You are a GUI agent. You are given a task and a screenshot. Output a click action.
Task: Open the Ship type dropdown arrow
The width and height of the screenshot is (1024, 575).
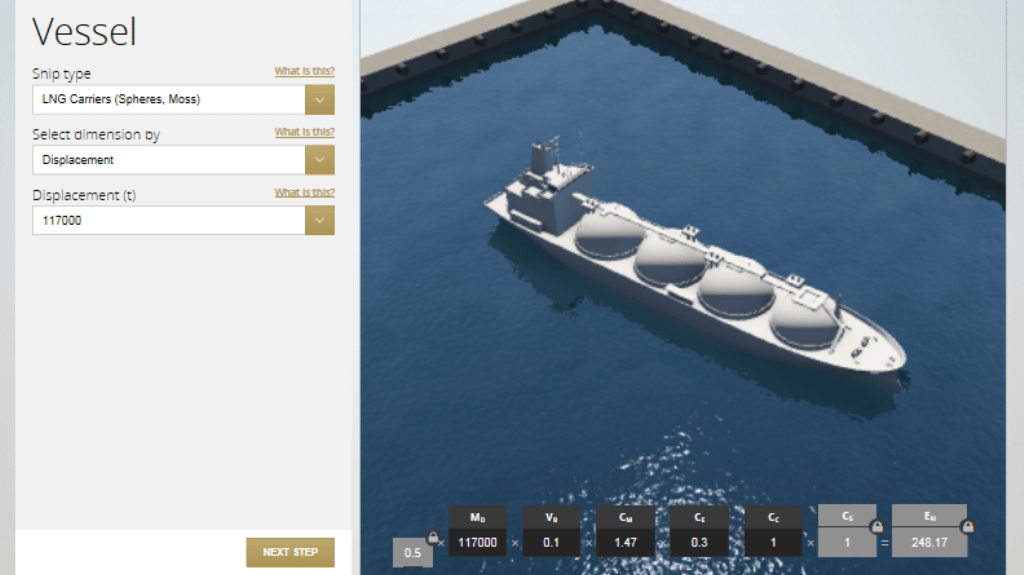[x=319, y=100]
